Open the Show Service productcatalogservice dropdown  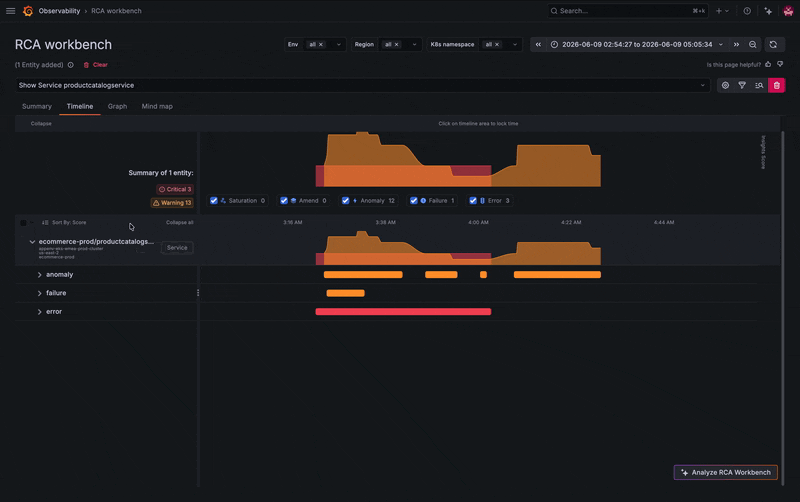click(362, 85)
